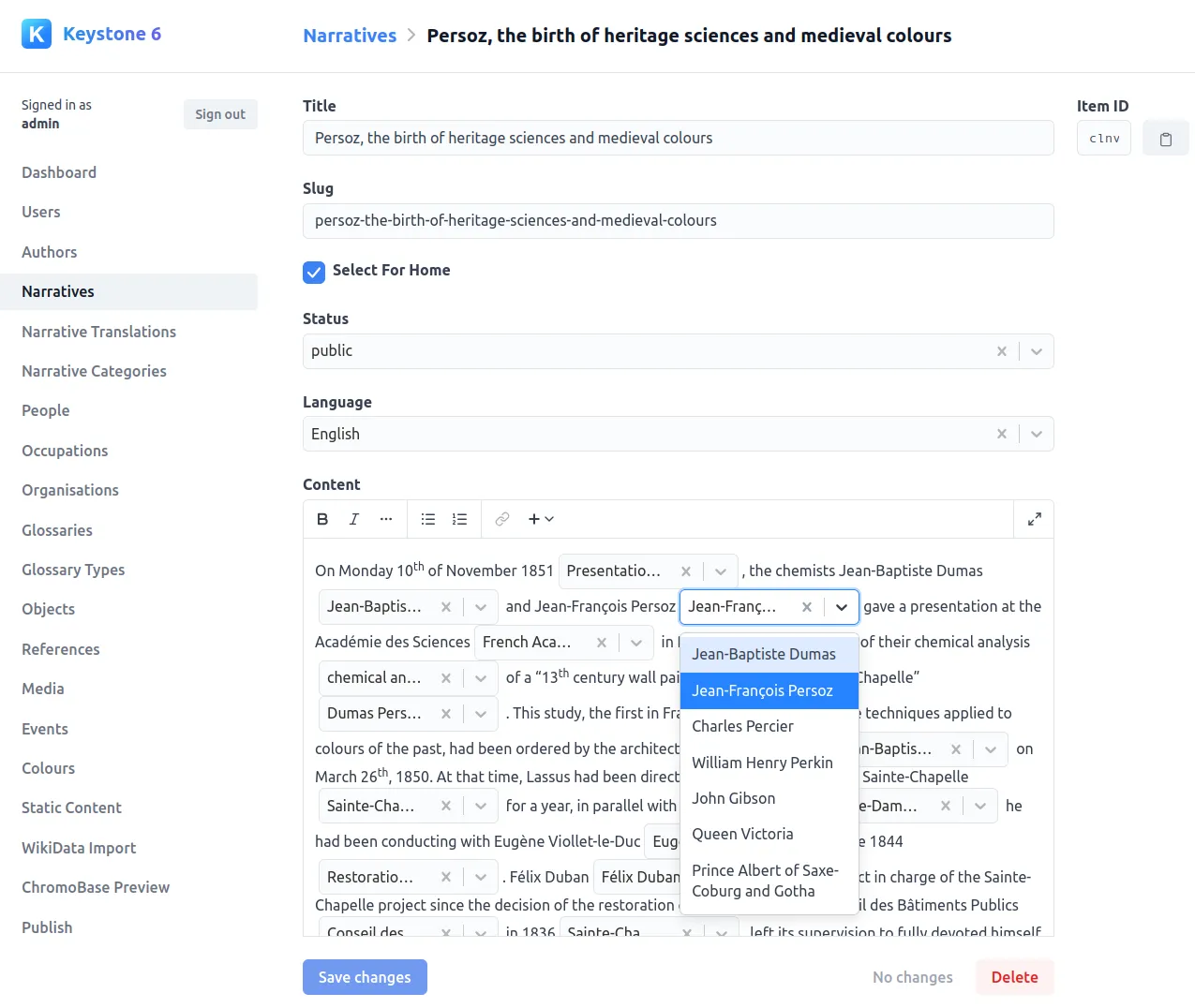Expand content editor to full screen
This screenshot has width=1195, height=1008.
tap(1034, 519)
